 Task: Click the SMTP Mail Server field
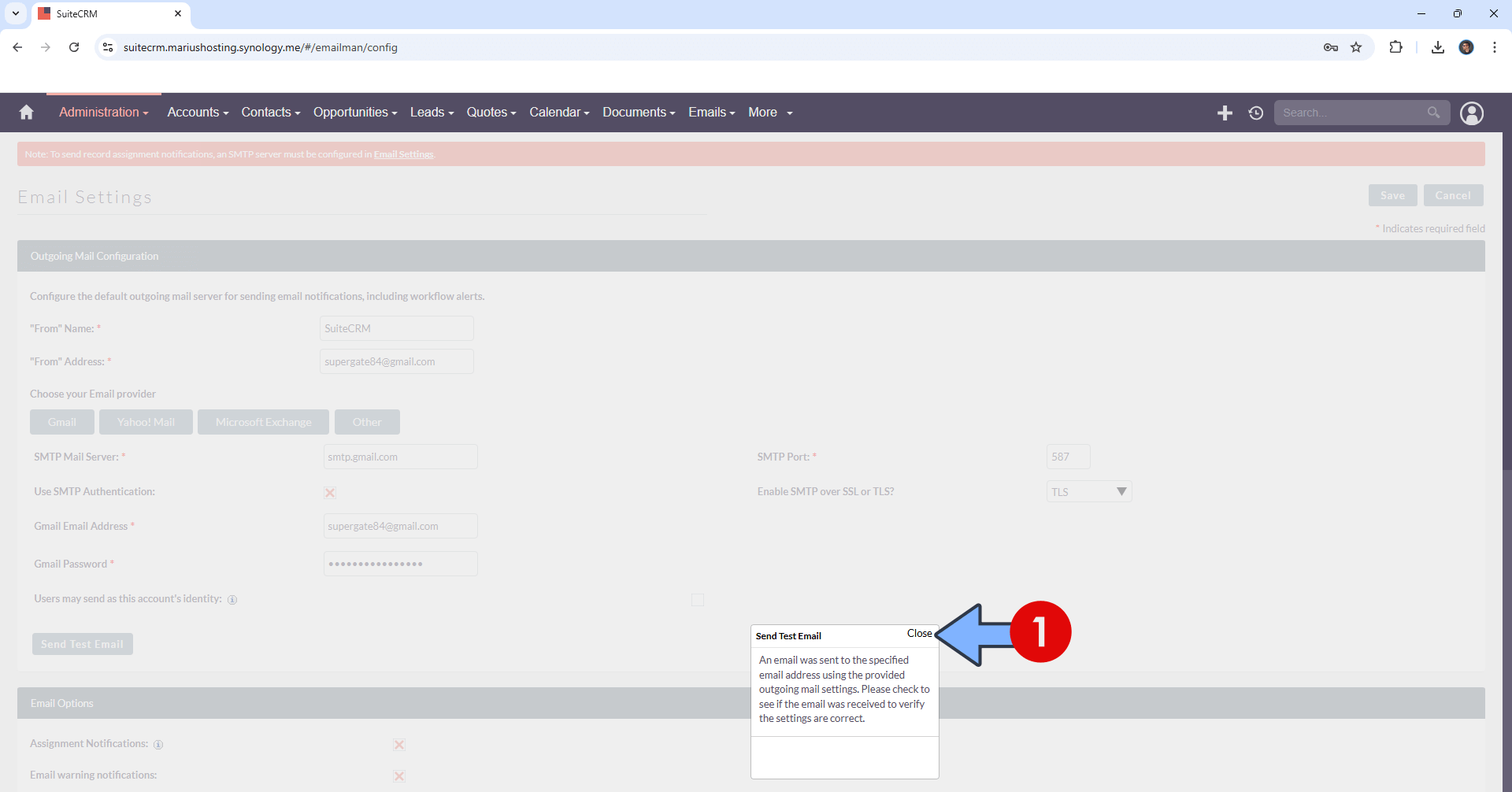point(401,457)
